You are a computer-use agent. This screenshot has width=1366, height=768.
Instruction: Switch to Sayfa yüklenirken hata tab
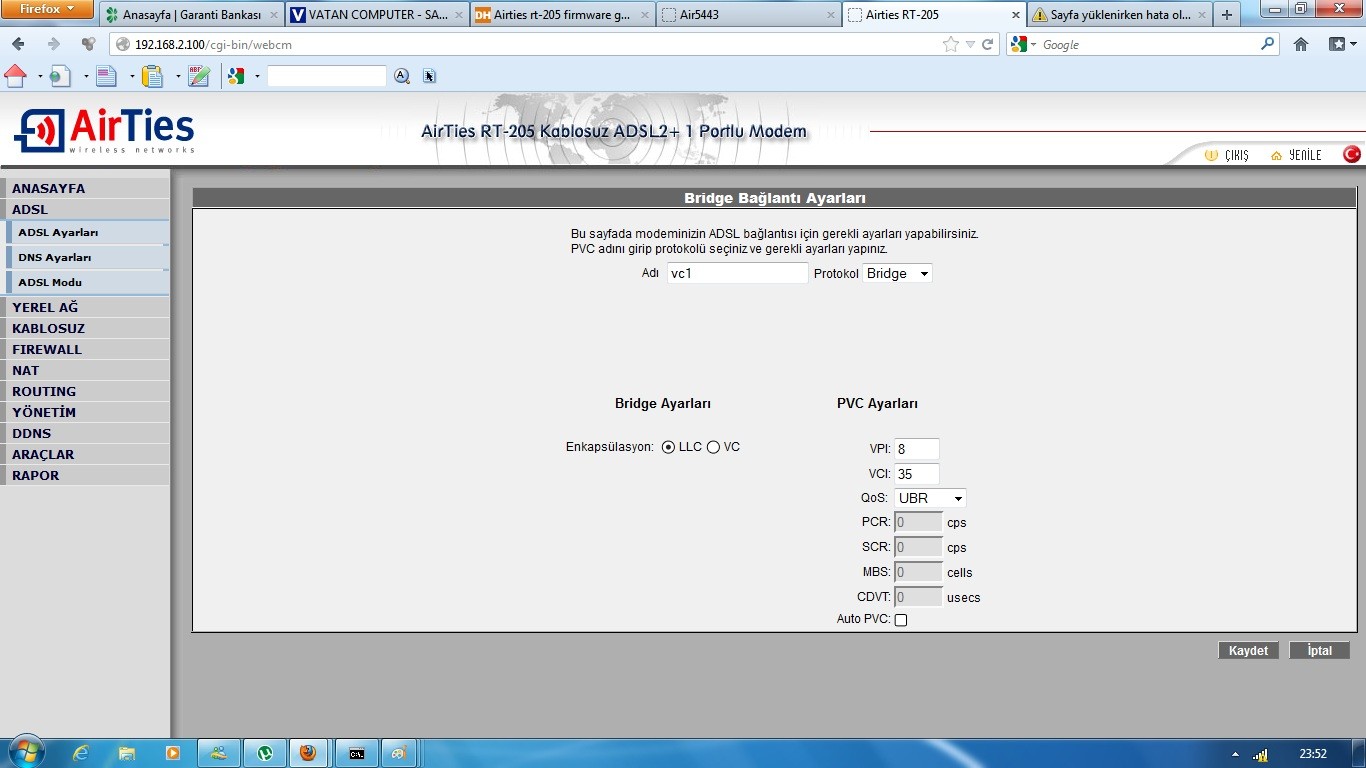click(x=1119, y=15)
